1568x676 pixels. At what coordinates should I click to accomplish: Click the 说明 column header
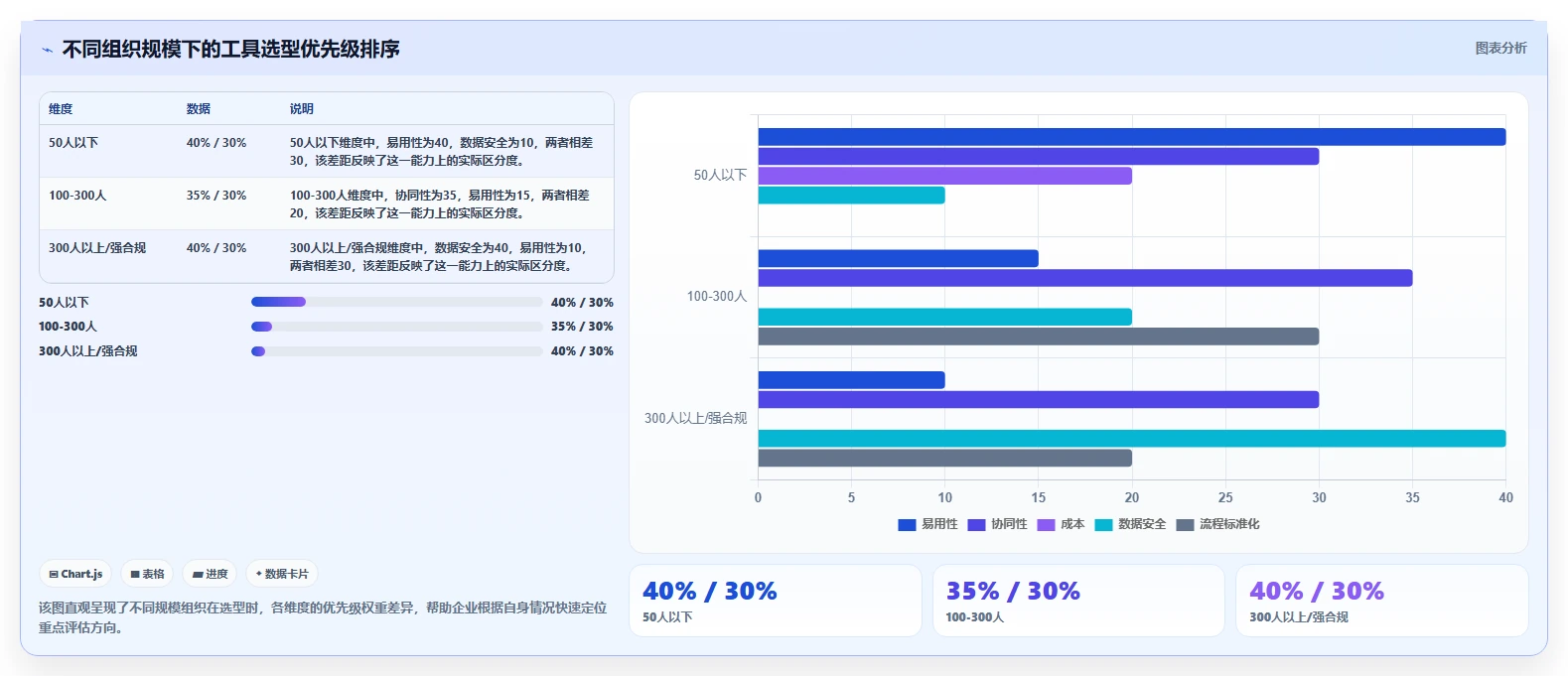point(302,109)
